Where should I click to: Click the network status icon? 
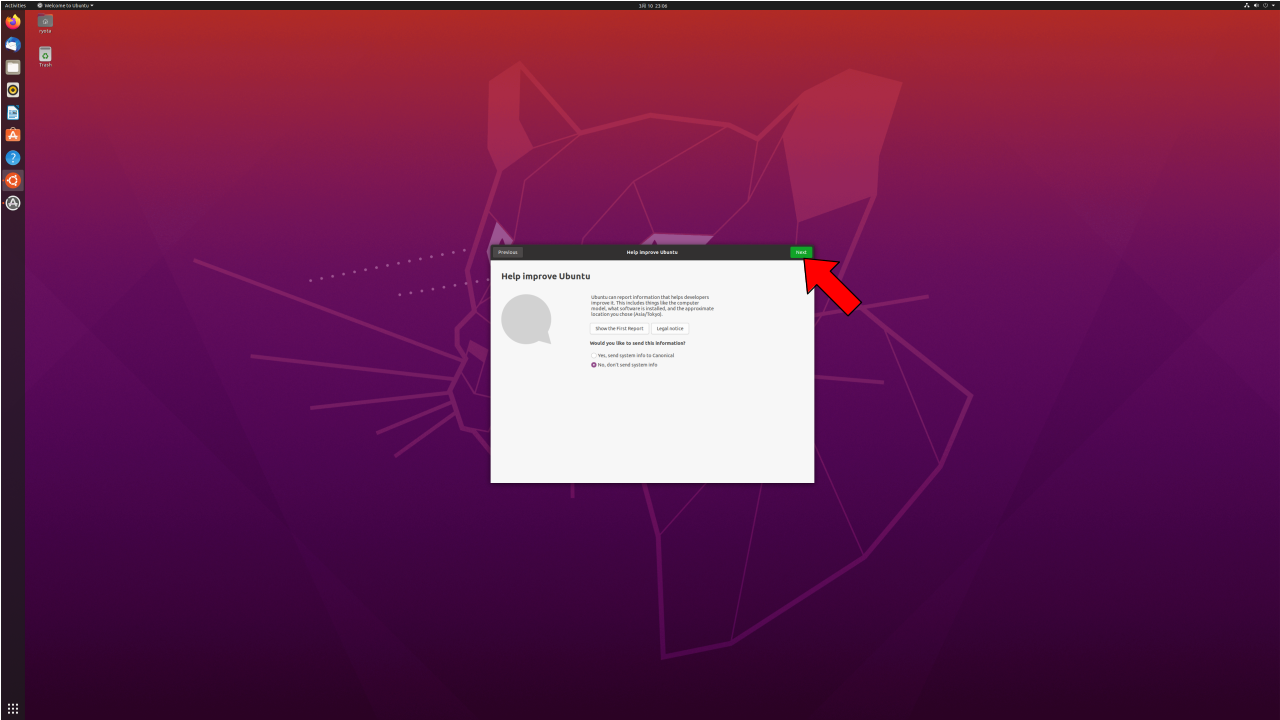pos(1247,5)
